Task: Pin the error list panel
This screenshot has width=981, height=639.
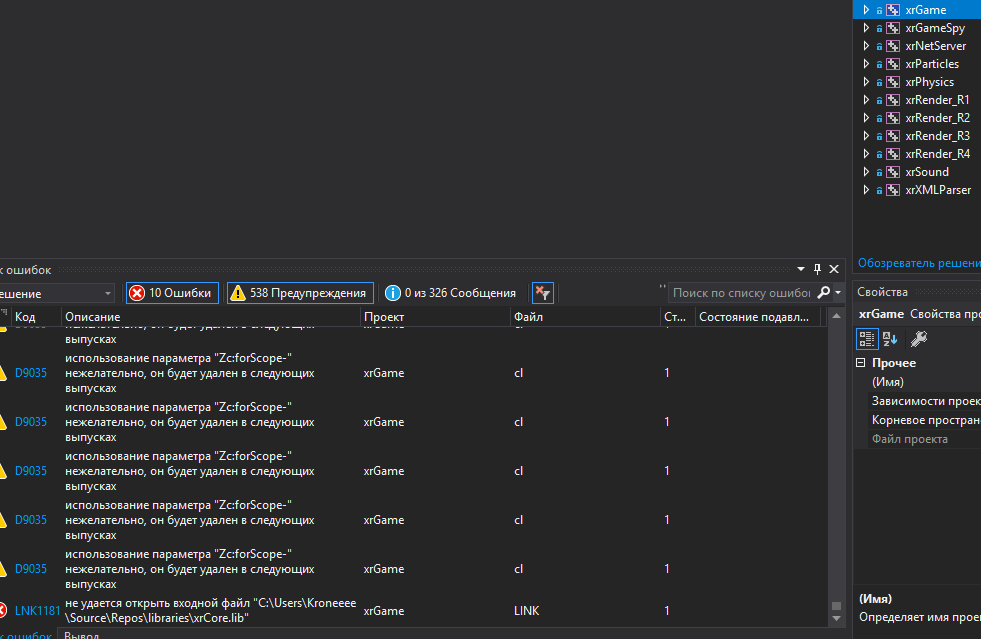Action: 817,269
